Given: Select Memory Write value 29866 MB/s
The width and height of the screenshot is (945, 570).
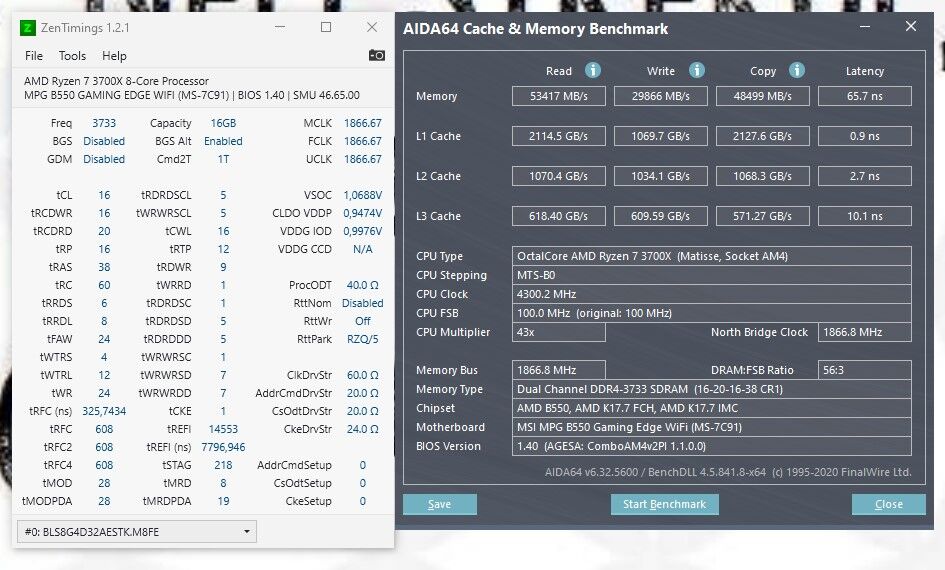Looking at the screenshot, I should [x=661, y=96].
